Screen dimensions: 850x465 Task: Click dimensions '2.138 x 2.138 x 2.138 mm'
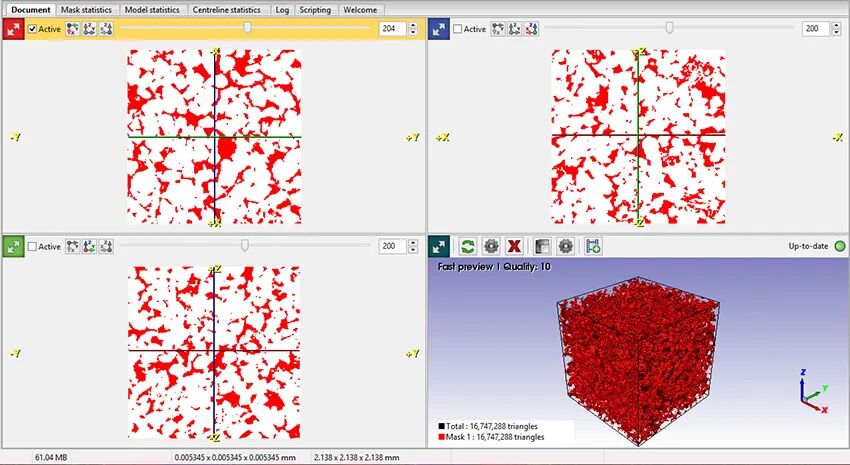(357, 457)
